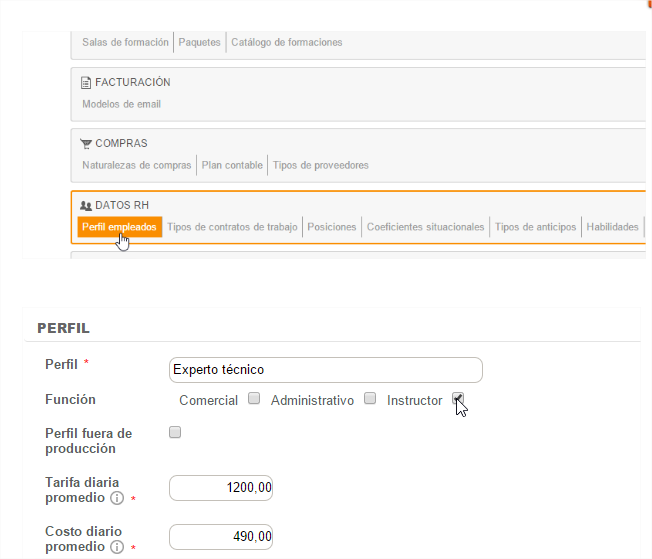The width and height of the screenshot is (652, 559).
Task: Click info icon beside Costo diario promedio
Action: point(117,547)
